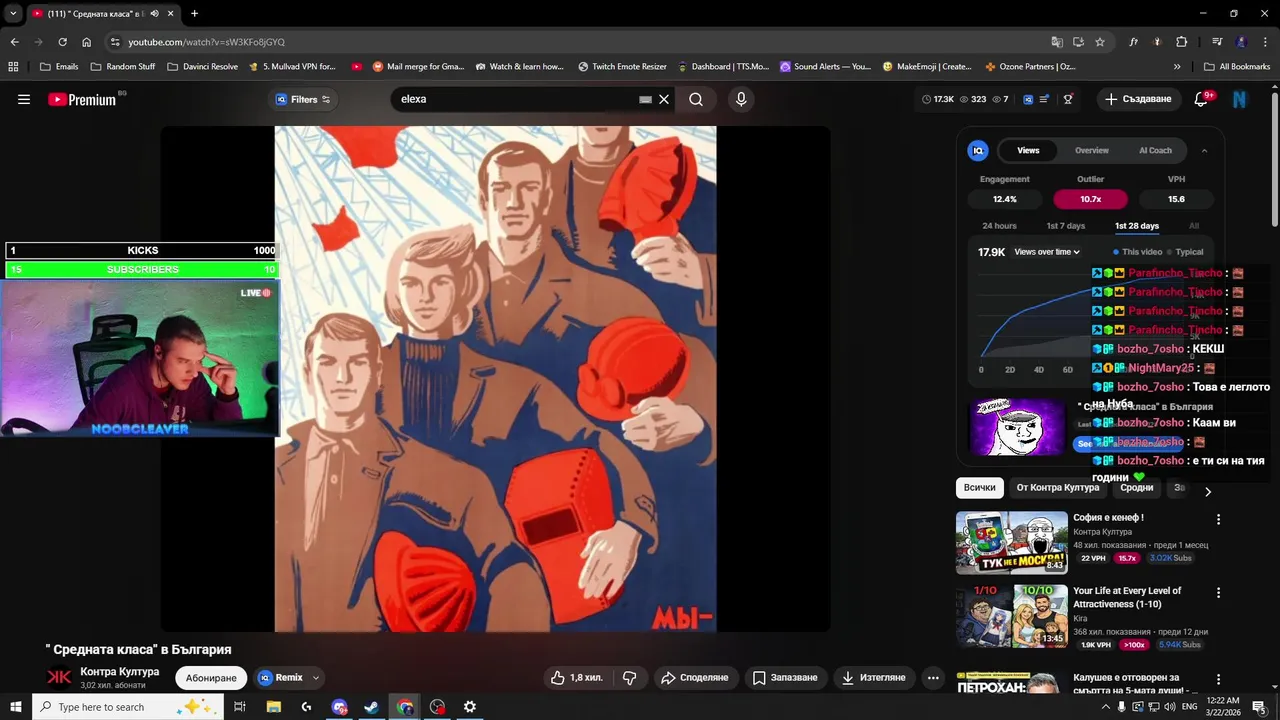This screenshot has height=720, width=1280.
Task: Open File Explorer from the taskbar
Action: (x=274, y=707)
